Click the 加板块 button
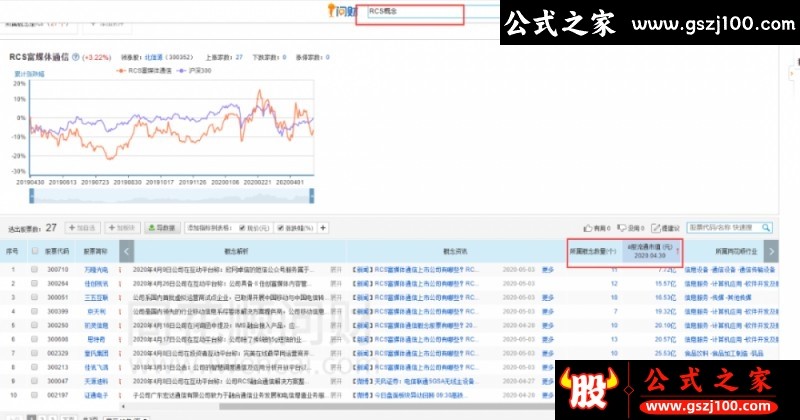Screen dimensions: 800x420 point(122,228)
